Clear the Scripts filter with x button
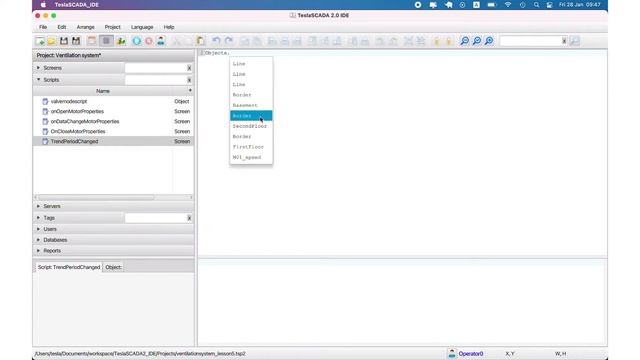Image resolution: width=640 pixels, height=360 pixels. click(x=189, y=80)
